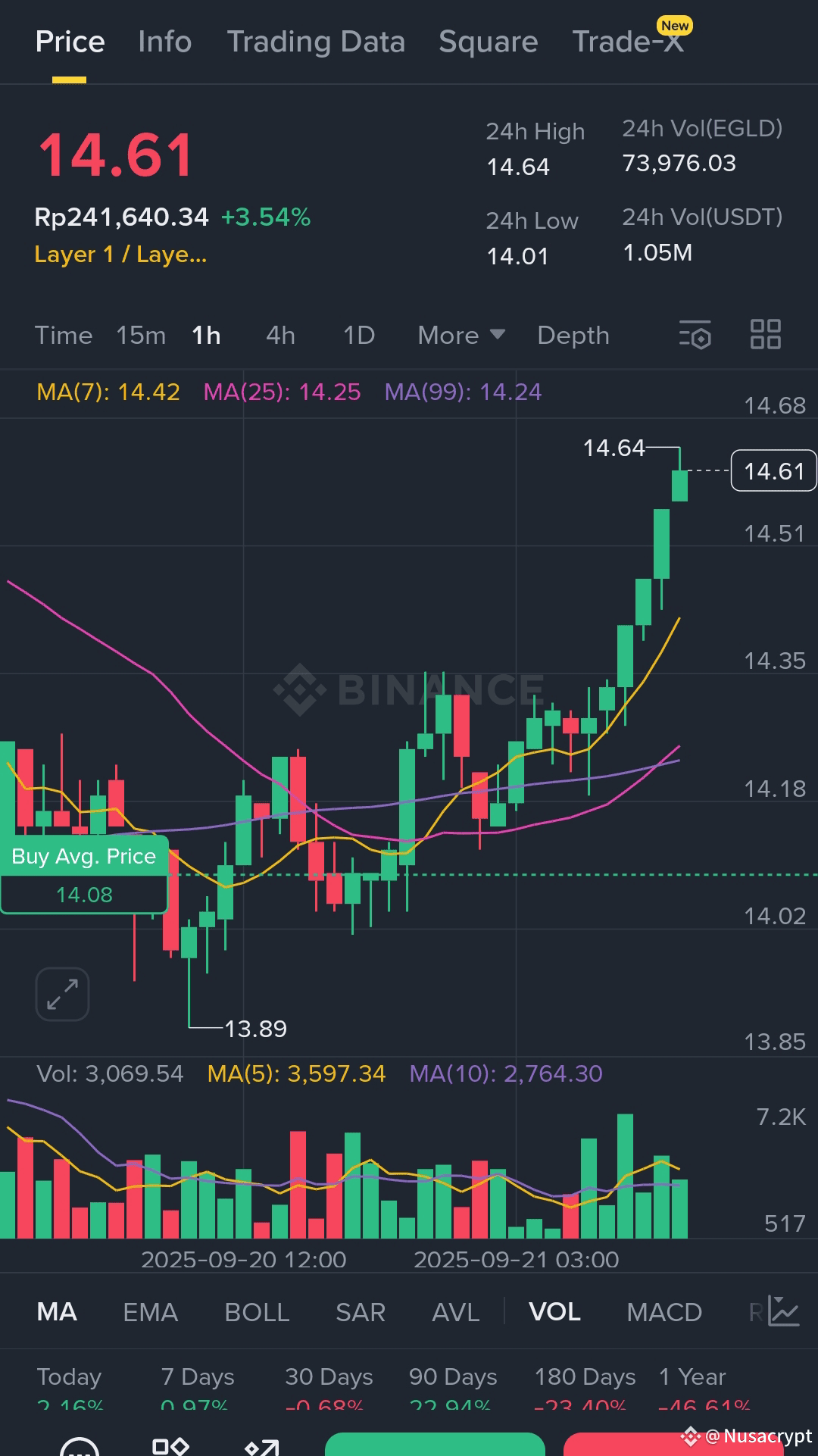Click the volume MA(5): 3,597.34 label

pyautogui.click(x=296, y=1073)
